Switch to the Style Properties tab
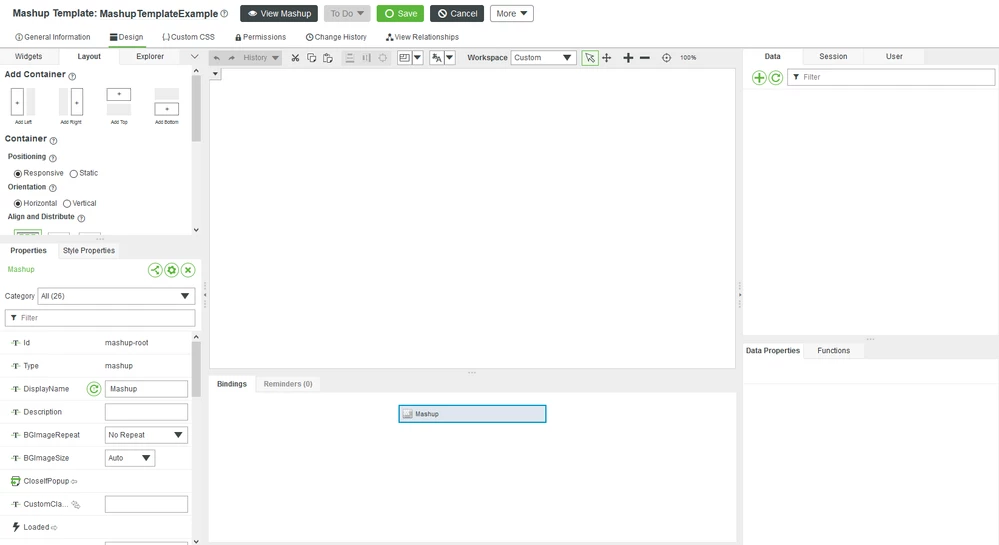Viewport: 999px width, 545px height. [89, 251]
